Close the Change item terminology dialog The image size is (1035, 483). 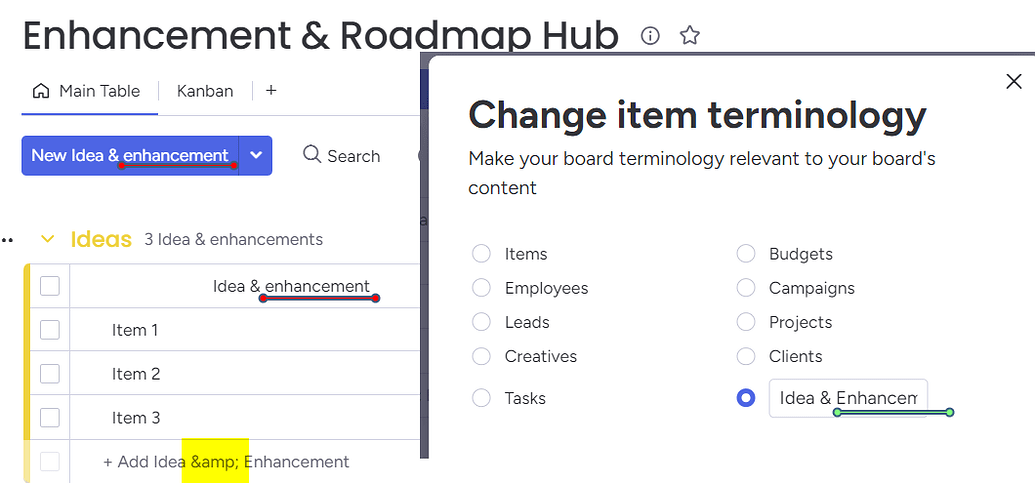tap(1013, 82)
